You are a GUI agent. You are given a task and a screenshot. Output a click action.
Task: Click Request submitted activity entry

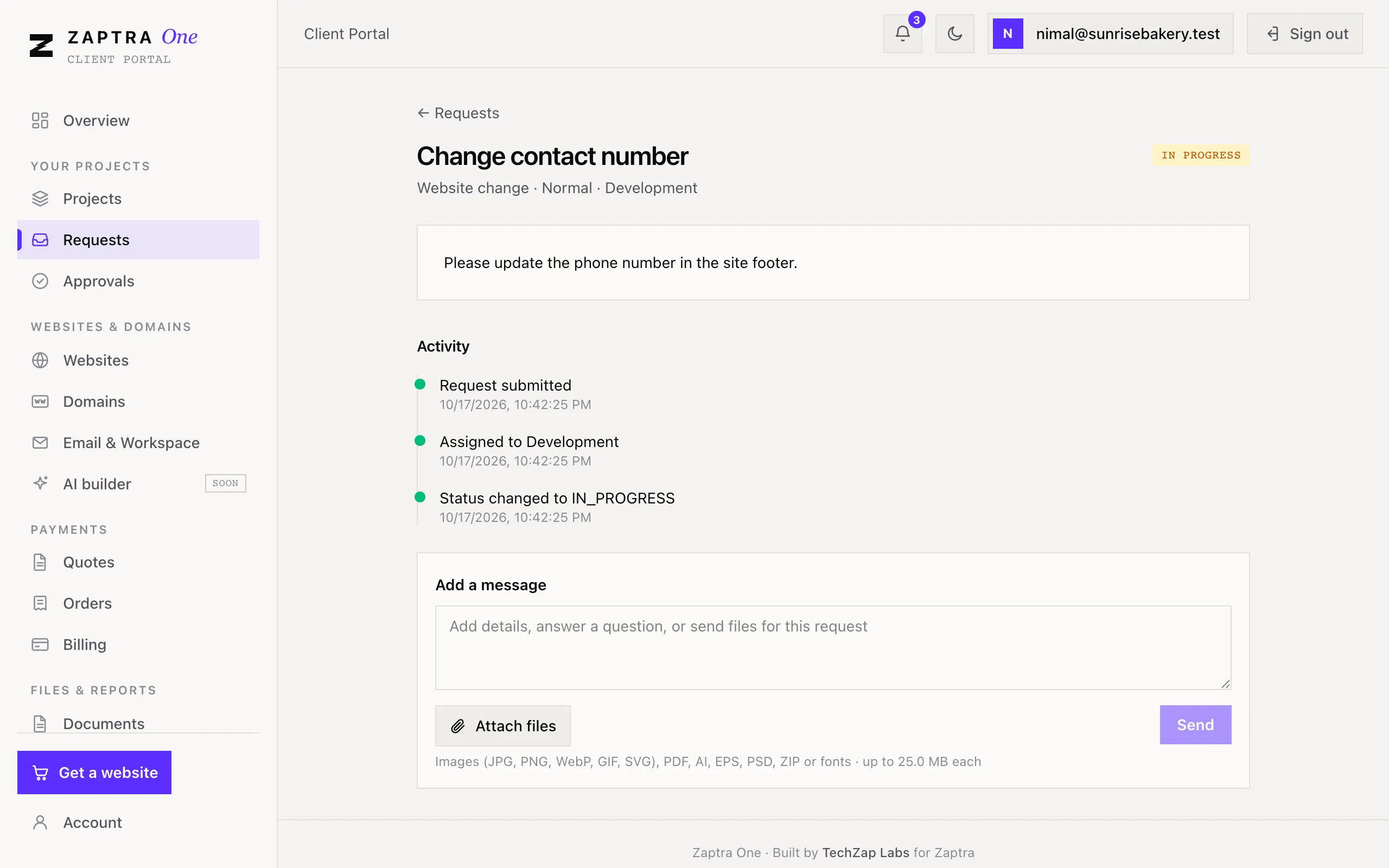click(x=505, y=385)
